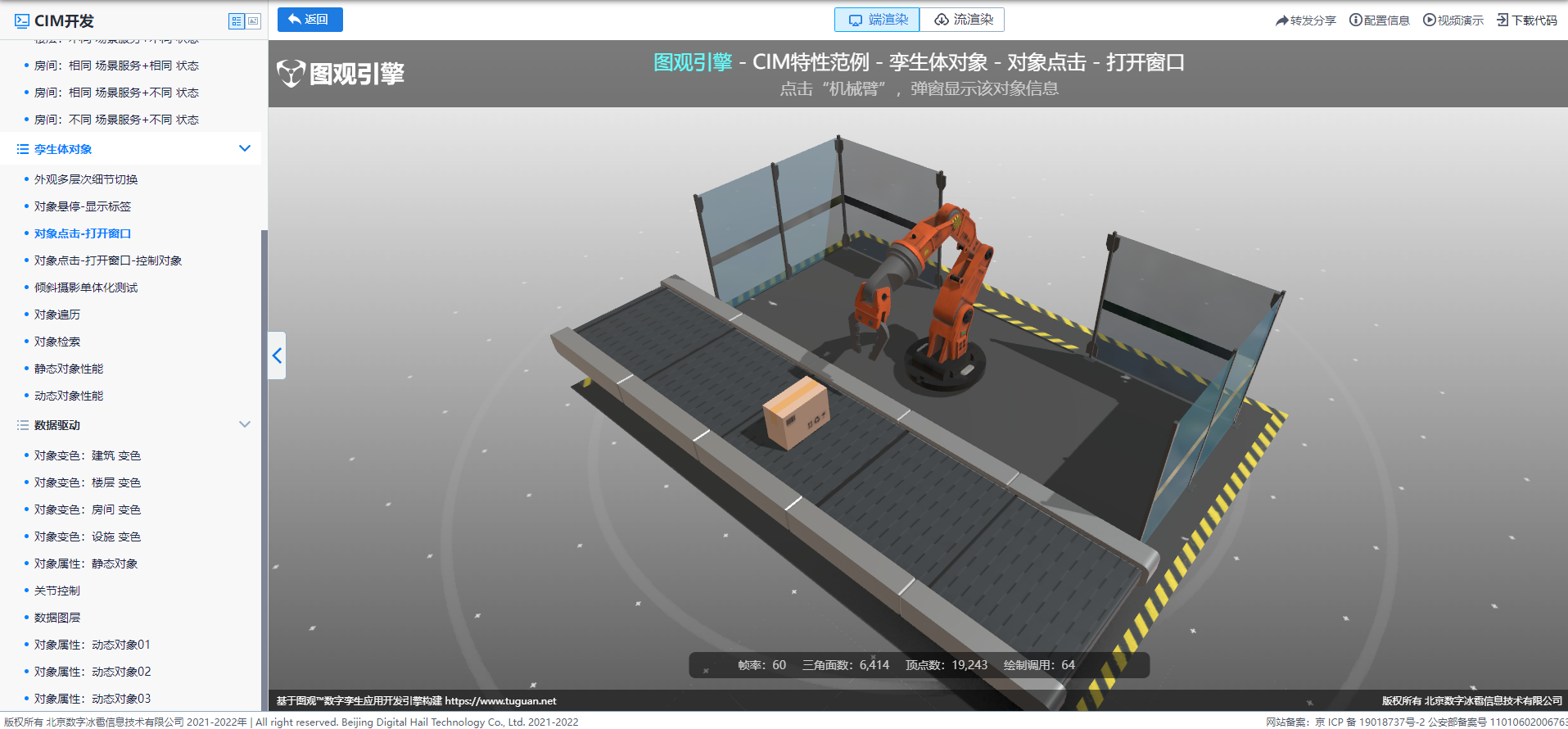Open the tuguan.net link in the footer
Viewport: 1568px width, 729px height.
click(500, 701)
